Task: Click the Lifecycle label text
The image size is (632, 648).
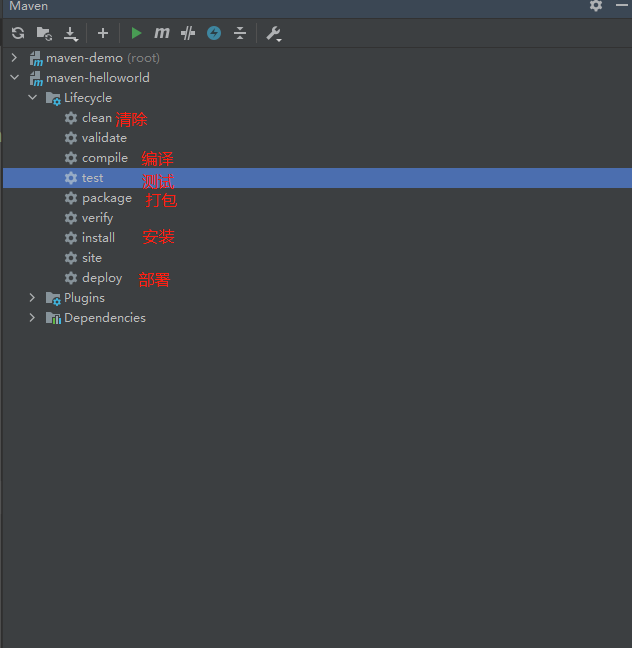Action: [x=88, y=98]
